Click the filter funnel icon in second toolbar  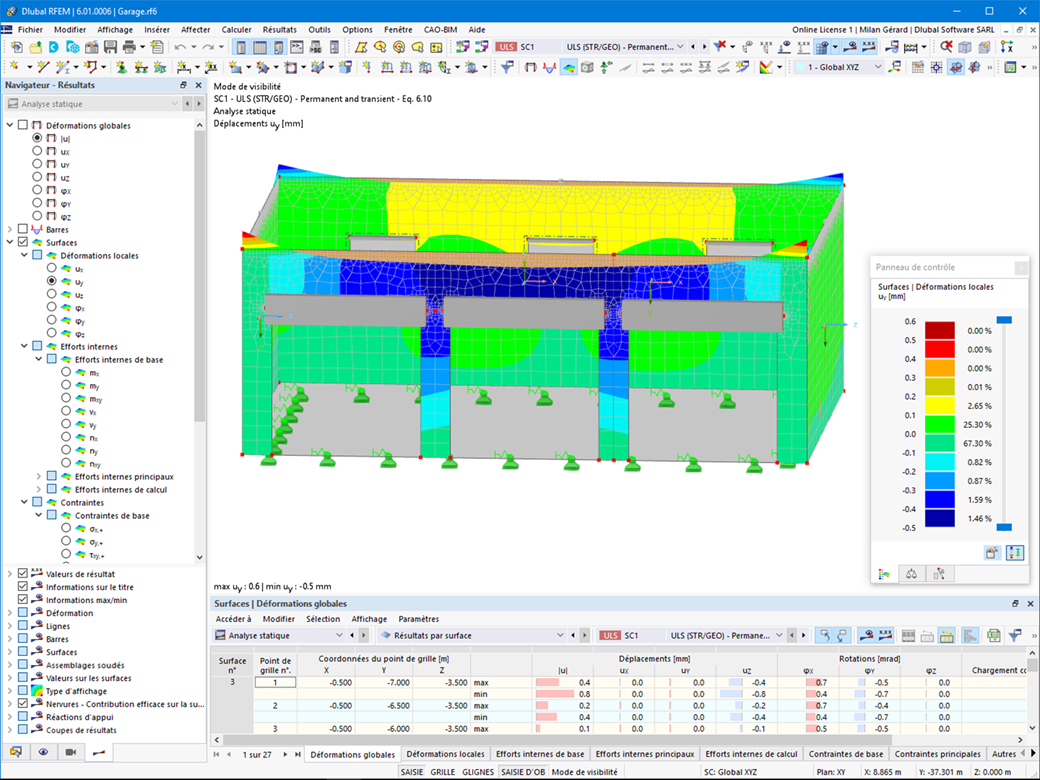pyautogui.click(x=507, y=67)
